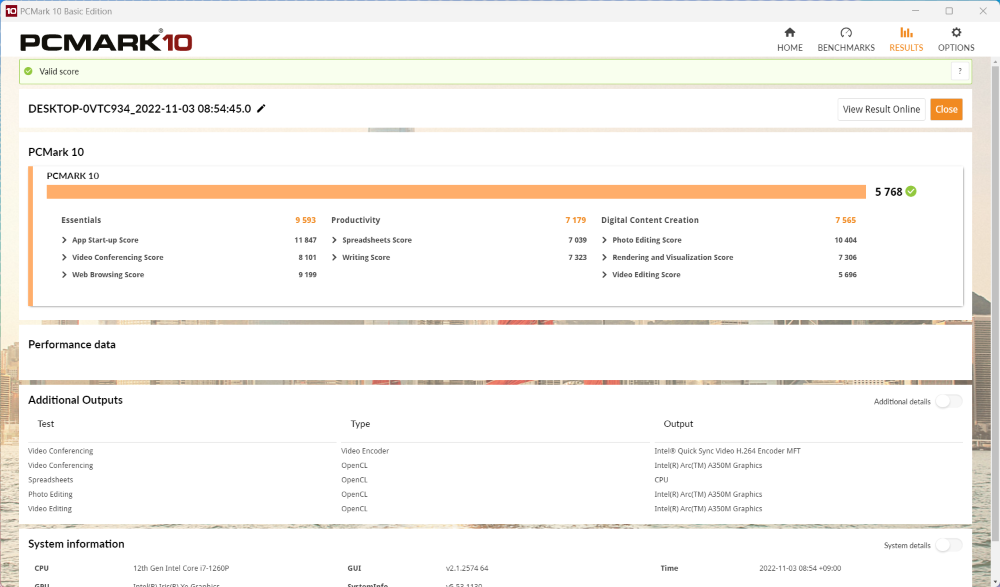Enable the Additional details toggle
This screenshot has height=587, width=1000.
948,401
